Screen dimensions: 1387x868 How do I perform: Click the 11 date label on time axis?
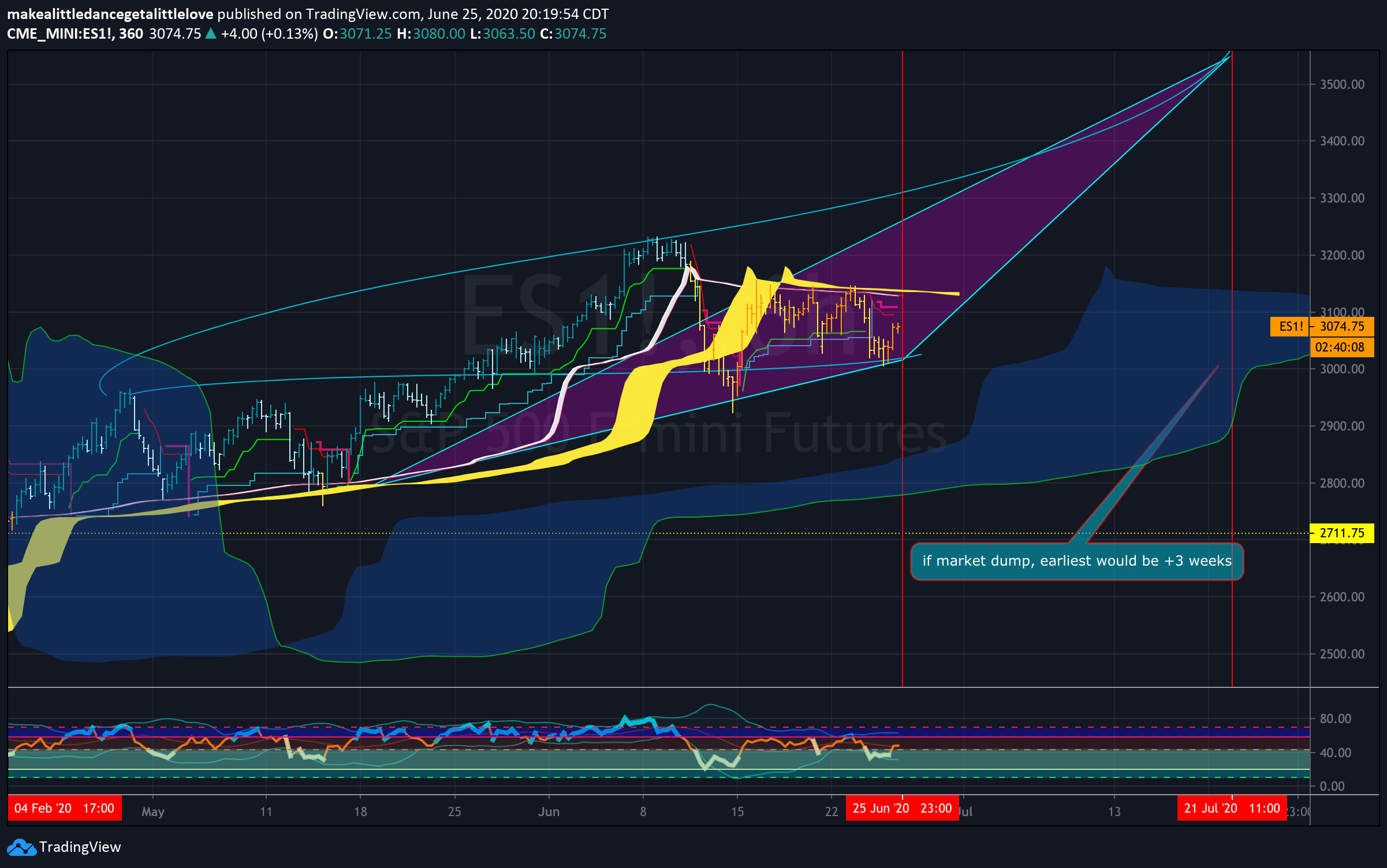(x=266, y=811)
